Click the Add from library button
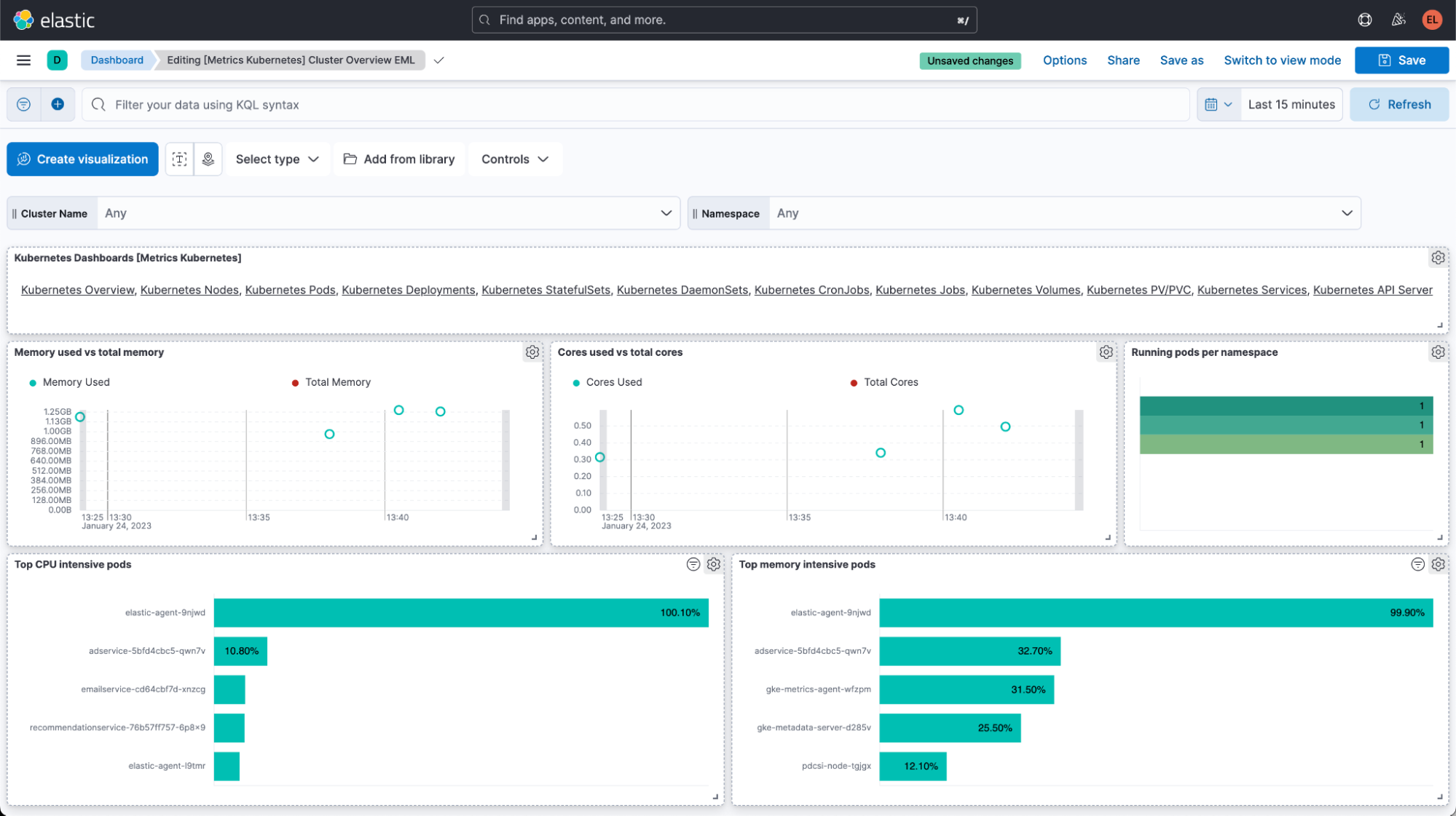Image resolution: width=1456 pixels, height=816 pixels. [398, 159]
